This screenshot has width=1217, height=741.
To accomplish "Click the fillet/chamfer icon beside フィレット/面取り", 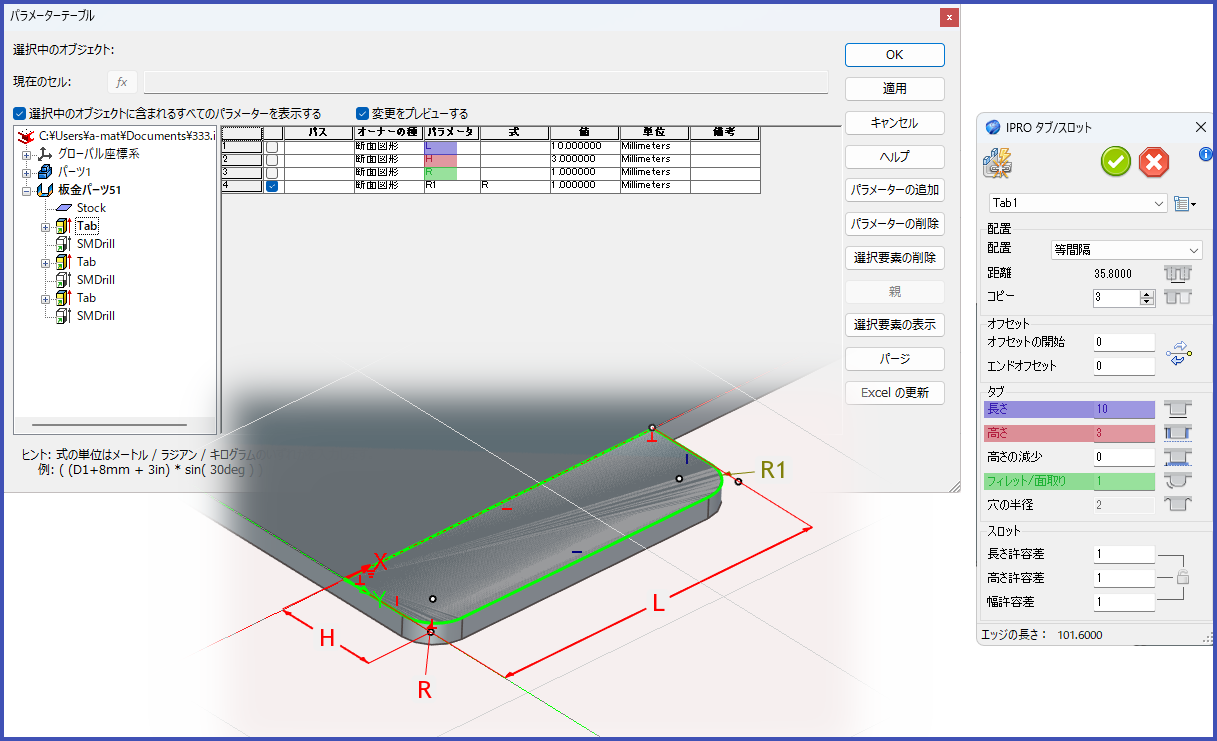I will click(x=1179, y=481).
